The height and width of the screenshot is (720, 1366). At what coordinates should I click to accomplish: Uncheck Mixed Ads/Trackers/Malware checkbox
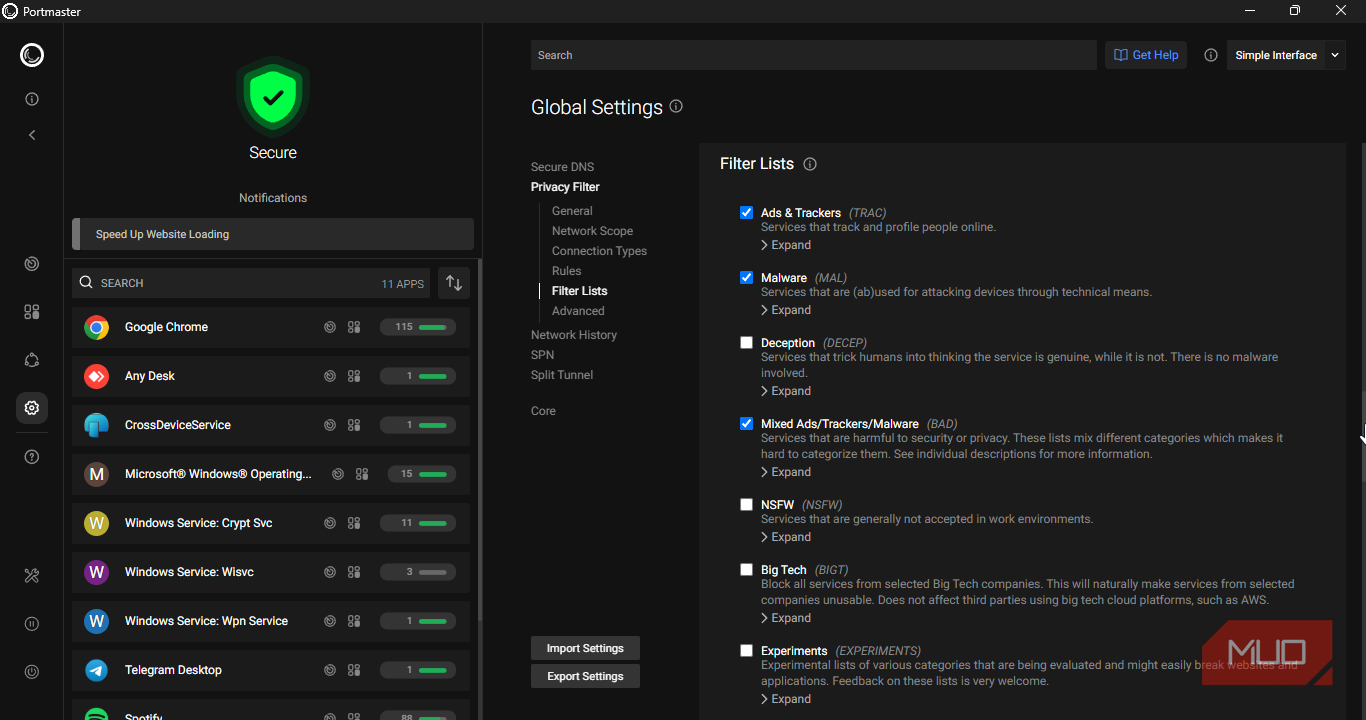(x=746, y=424)
